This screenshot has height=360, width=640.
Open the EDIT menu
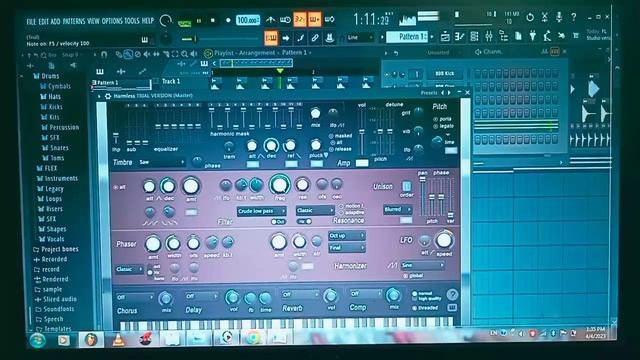(43, 22)
